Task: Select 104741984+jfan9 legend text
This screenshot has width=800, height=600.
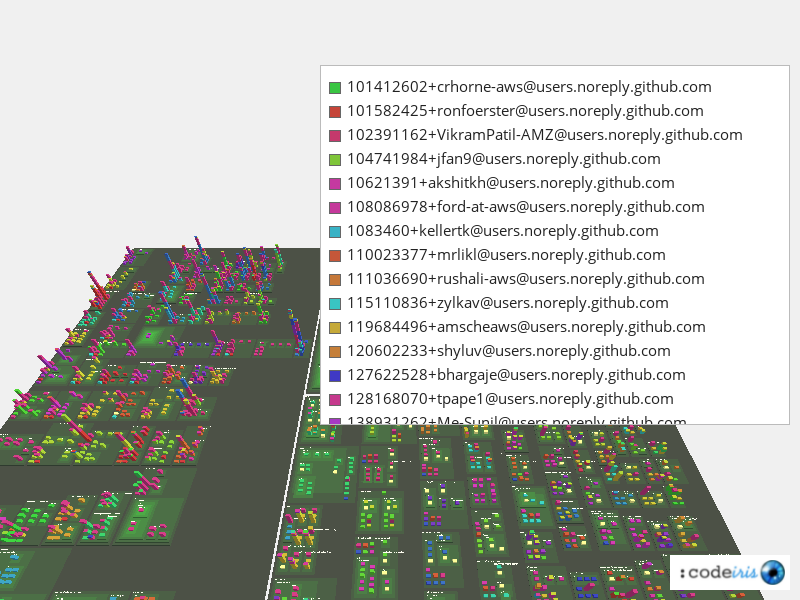Action: click(x=504, y=159)
